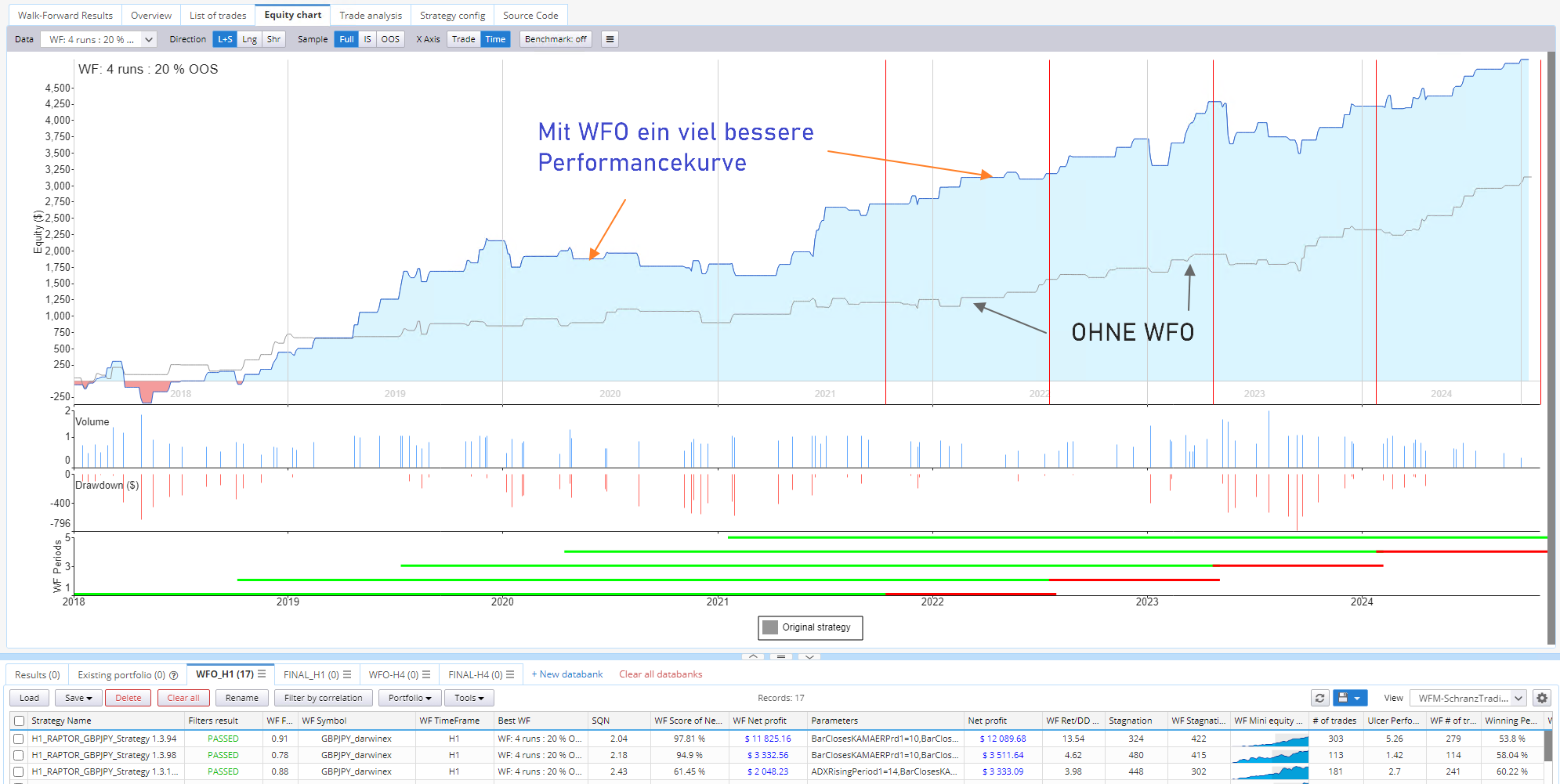This screenshot has height=784, width=1560.
Task: Open the databank view settings gear
Action: (1542, 698)
